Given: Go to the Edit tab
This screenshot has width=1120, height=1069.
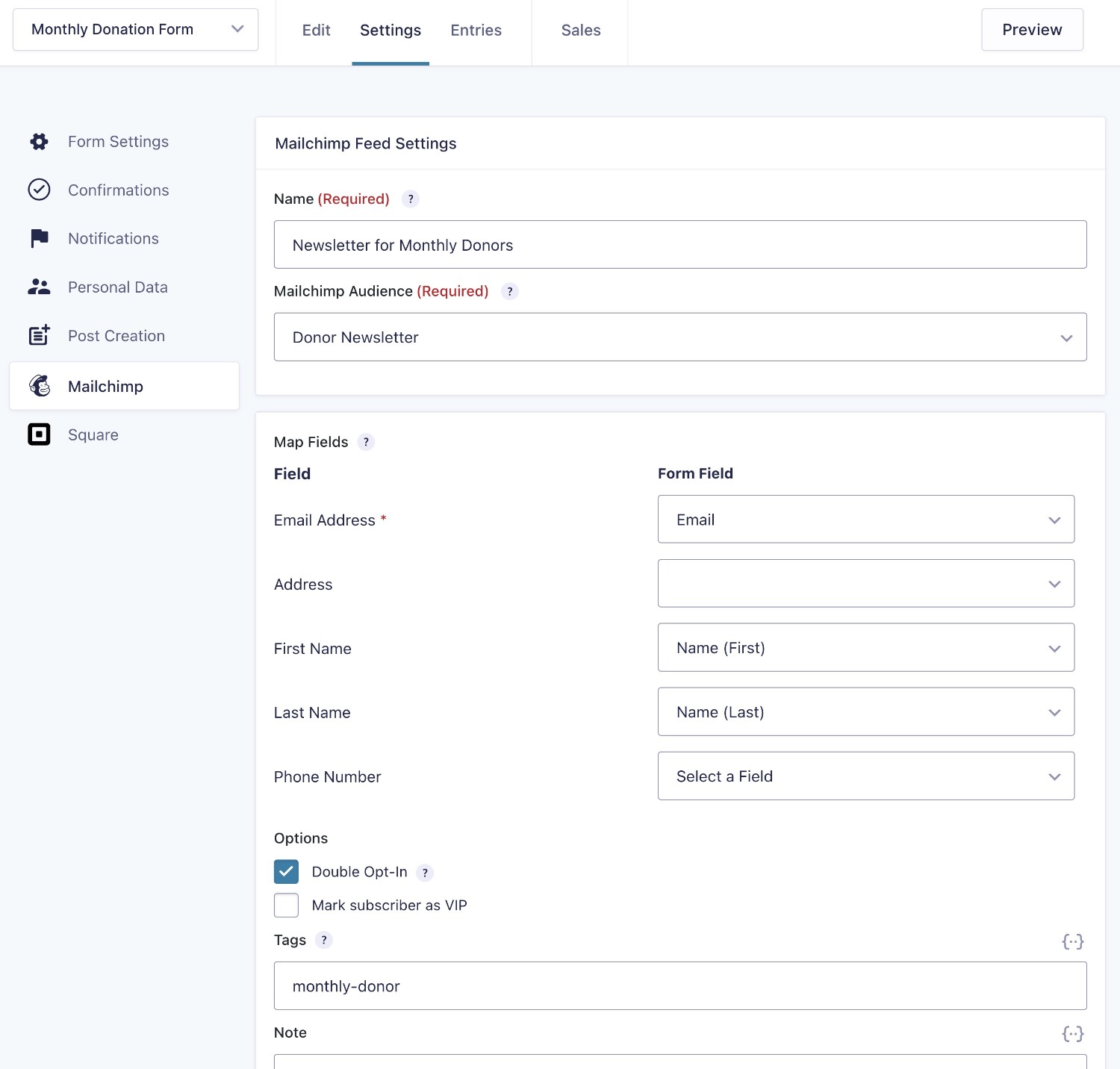Looking at the screenshot, I should pos(316,31).
